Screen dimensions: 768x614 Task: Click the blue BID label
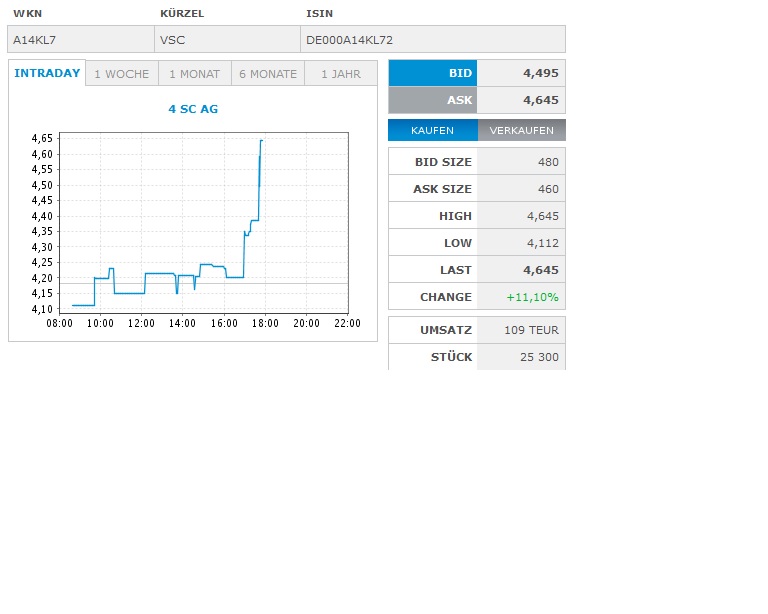[x=432, y=73]
